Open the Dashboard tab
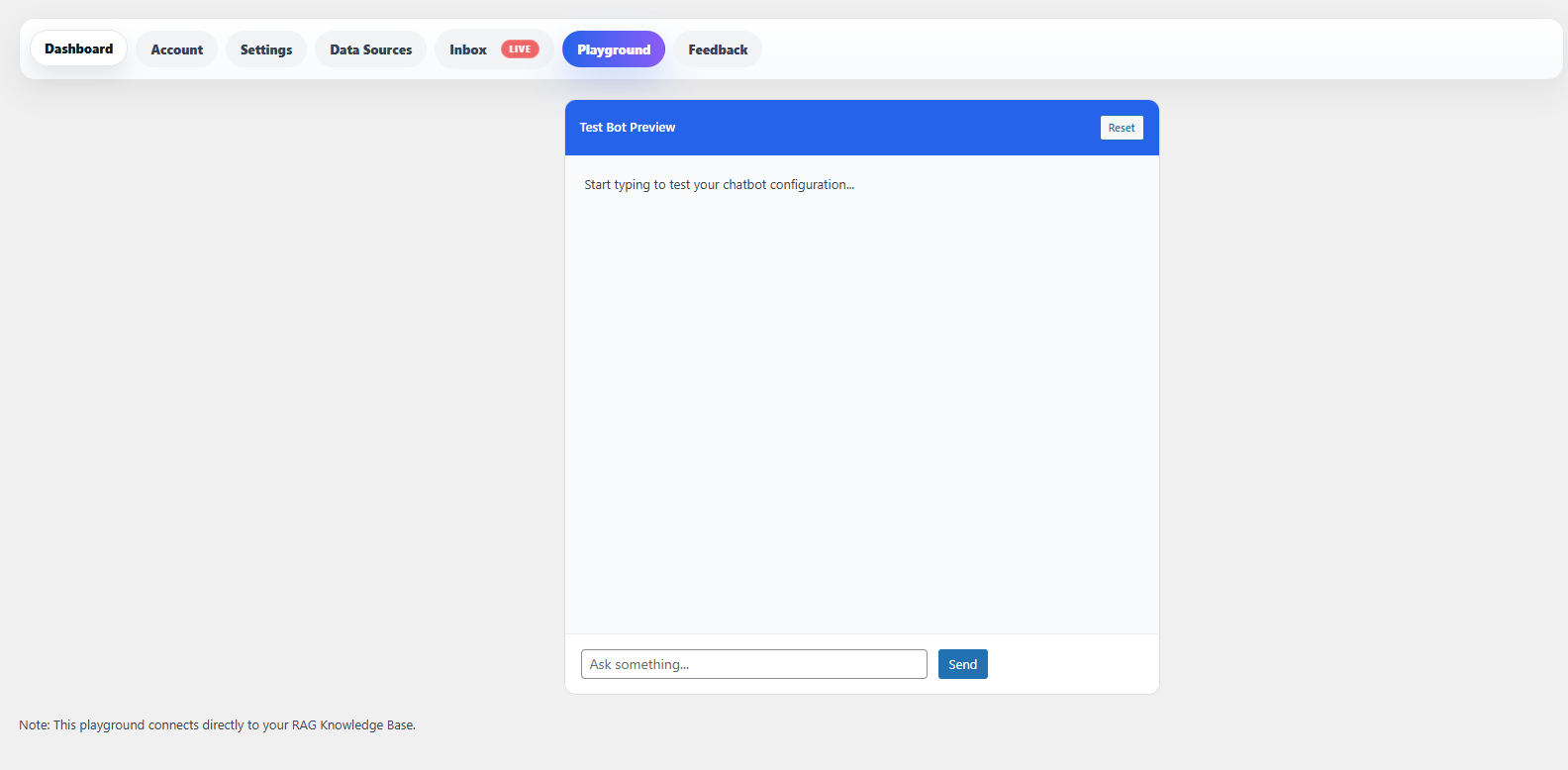 (x=79, y=48)
